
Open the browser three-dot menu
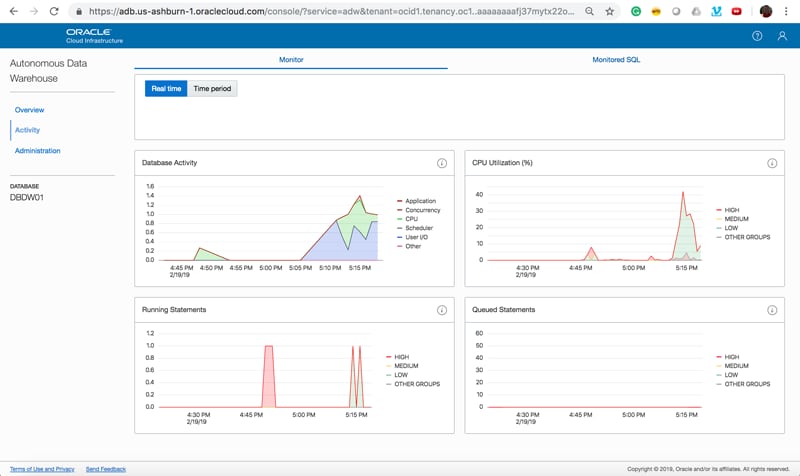tap(786, 11)
